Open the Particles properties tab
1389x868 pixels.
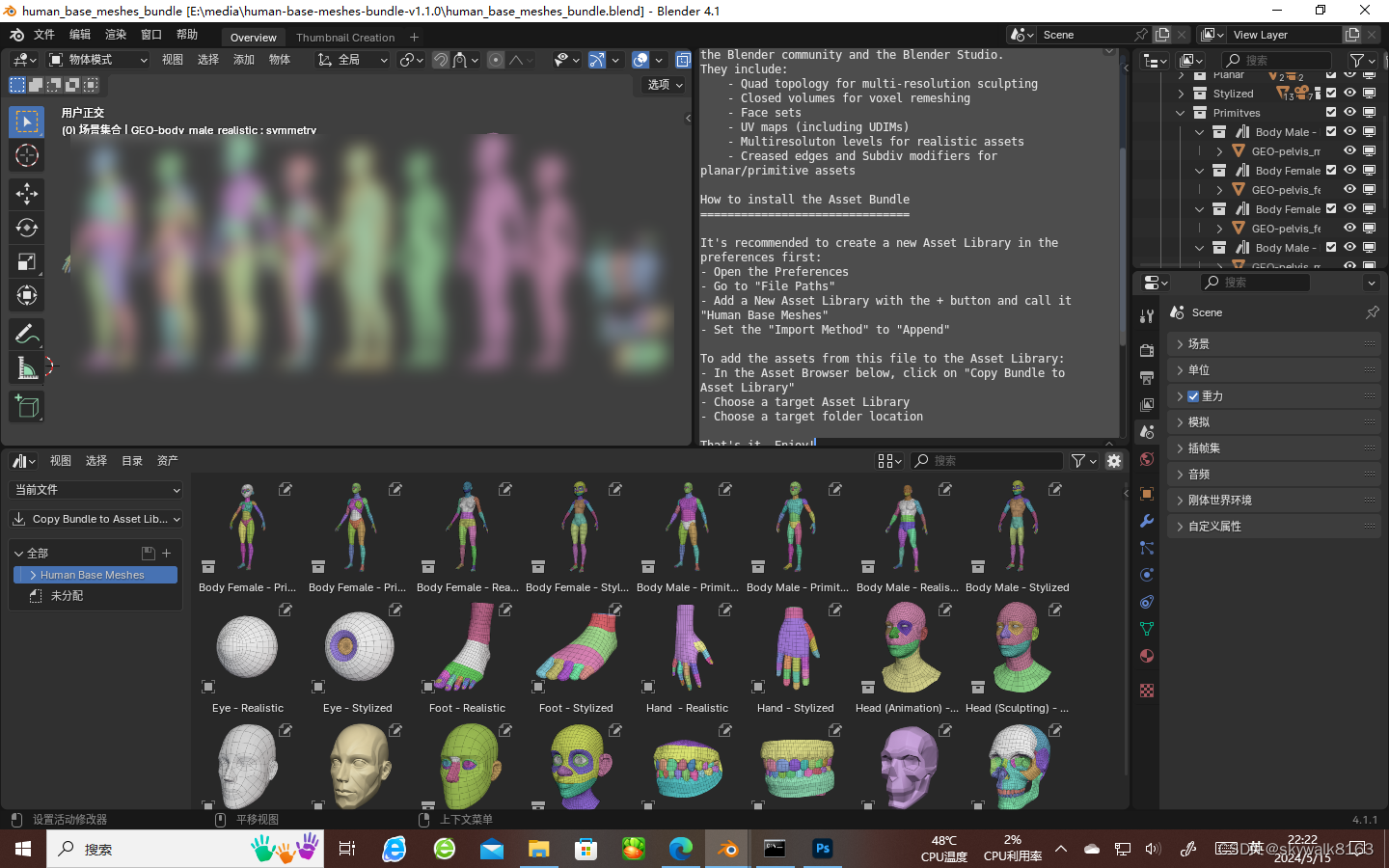coord(1147,548)
